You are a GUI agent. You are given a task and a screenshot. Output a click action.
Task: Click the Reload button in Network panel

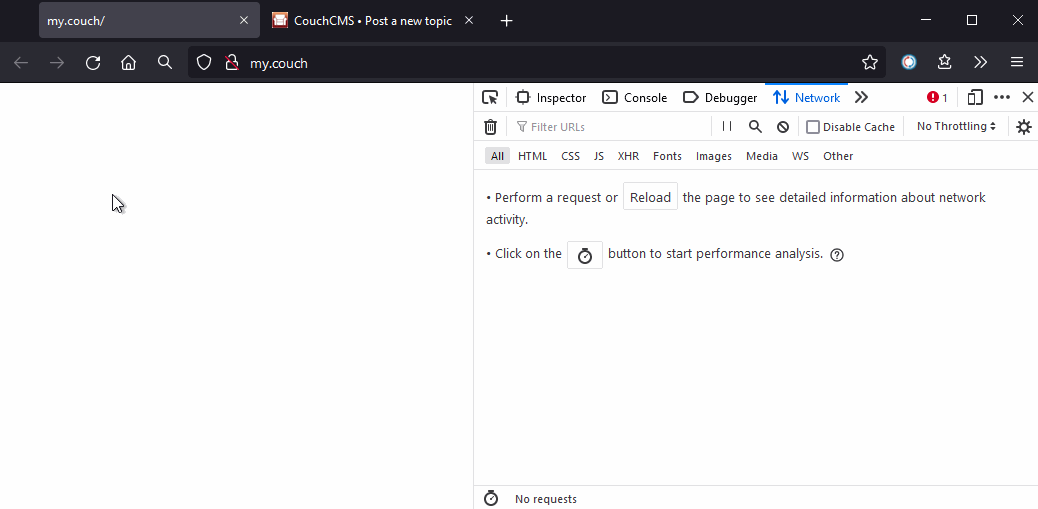(x=650, y=197)
